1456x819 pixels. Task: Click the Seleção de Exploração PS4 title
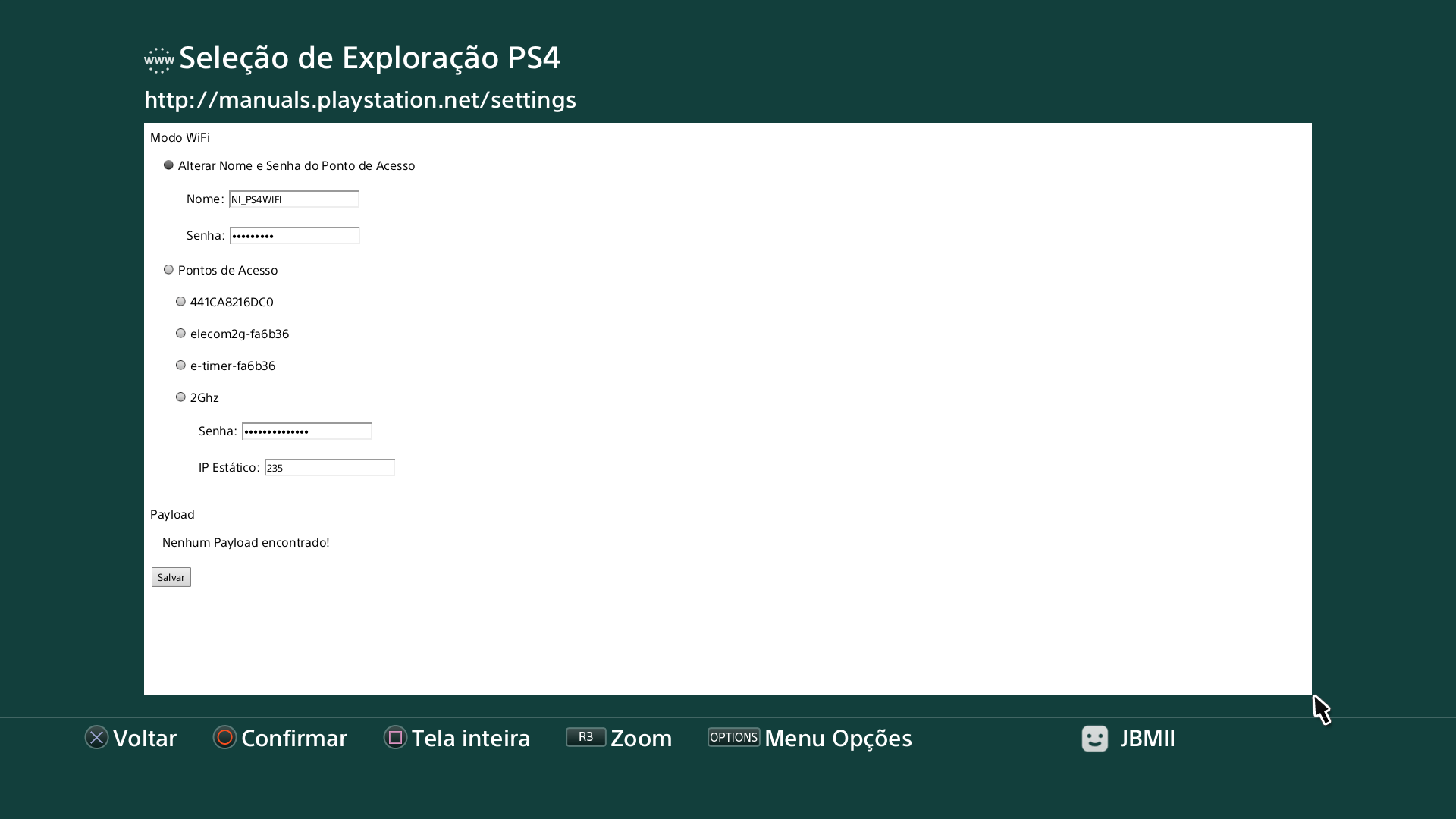click(x=369, y=58)
